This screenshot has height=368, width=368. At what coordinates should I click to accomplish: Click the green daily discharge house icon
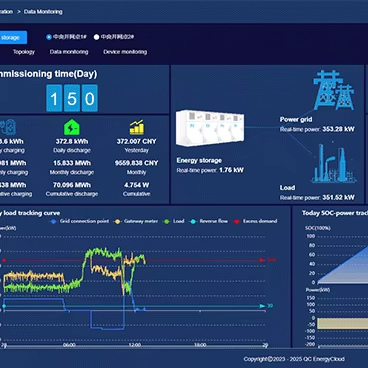click(72, 127)
